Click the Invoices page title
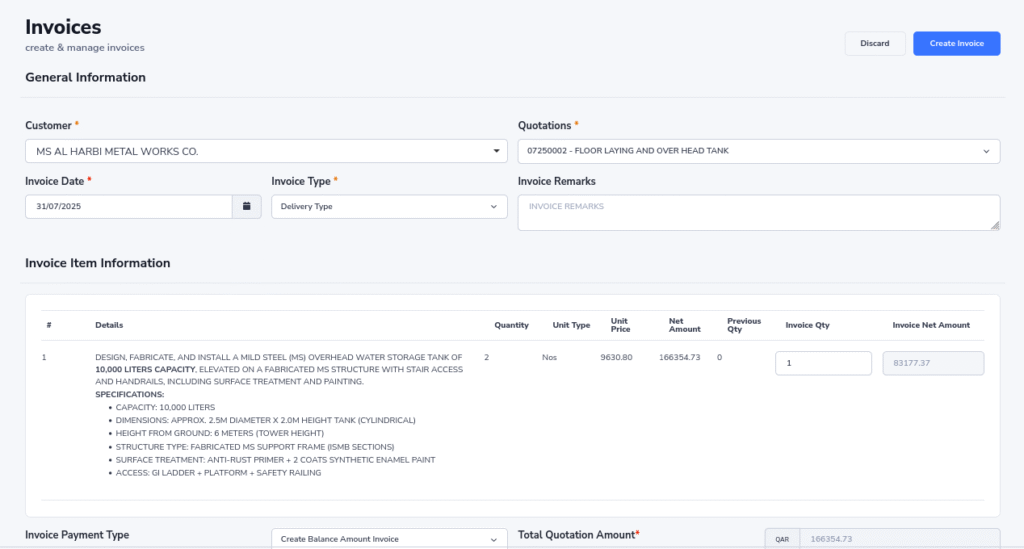This screenshot has height=549, width=1024. (x=63, y=27)
